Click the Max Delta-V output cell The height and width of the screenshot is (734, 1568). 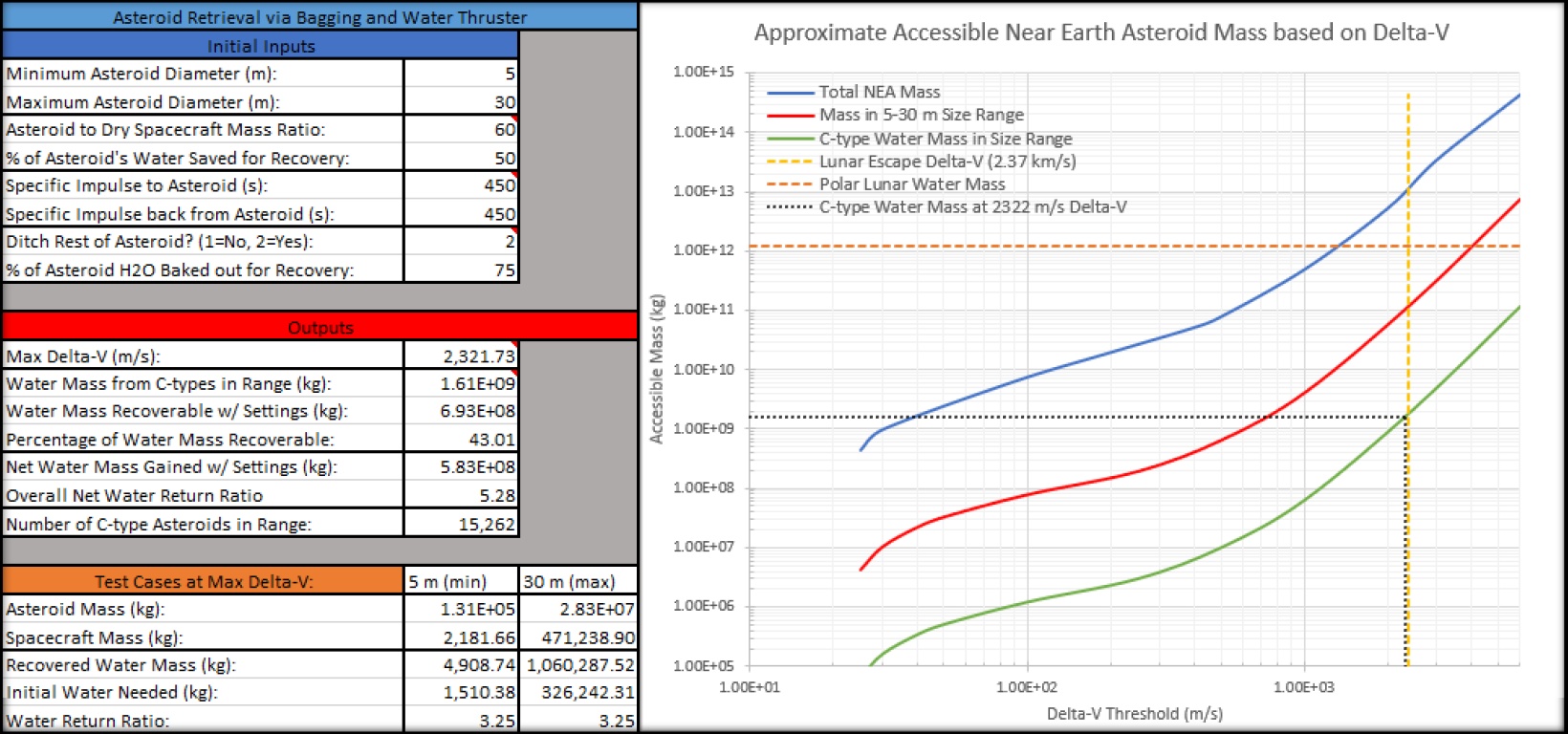461,356
